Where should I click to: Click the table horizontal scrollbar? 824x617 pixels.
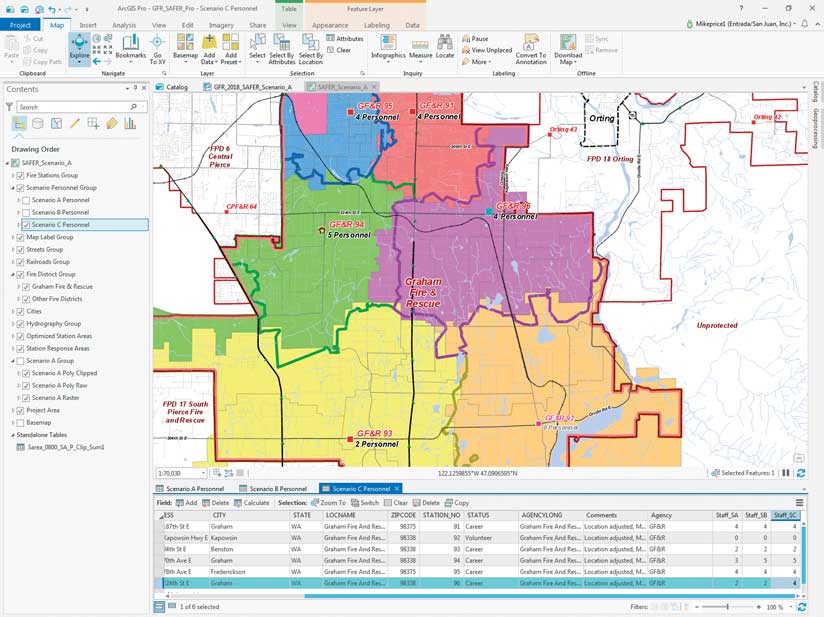tap(550, 596)
